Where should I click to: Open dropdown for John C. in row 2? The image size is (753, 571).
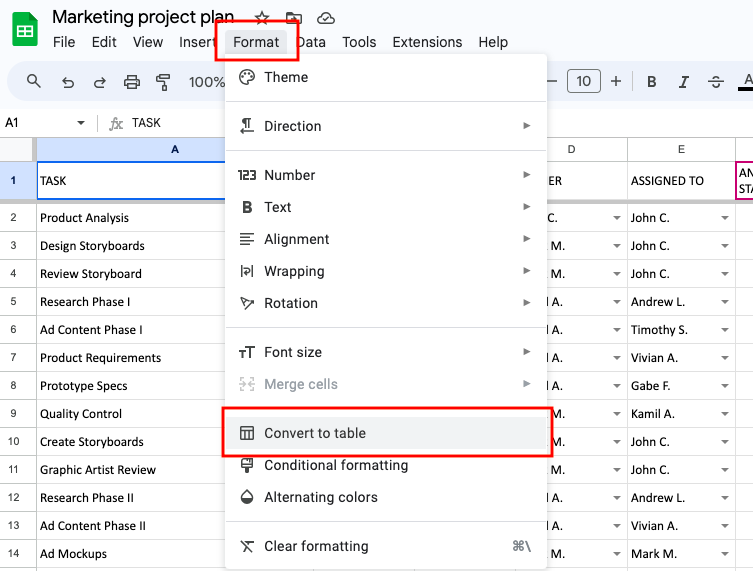pyautogui.click(x=724, y=218)
